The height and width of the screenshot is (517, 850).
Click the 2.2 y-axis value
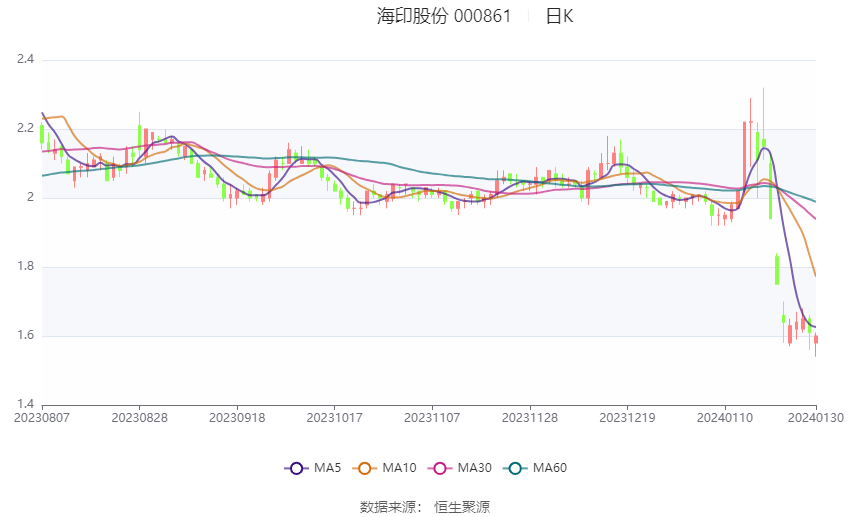25,128
